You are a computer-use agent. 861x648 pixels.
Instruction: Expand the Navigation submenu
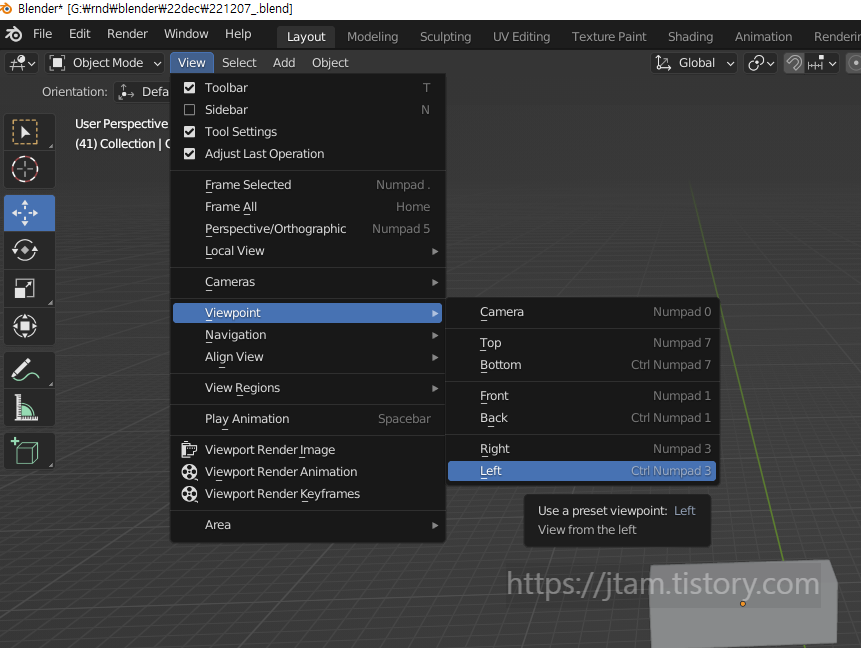[308, 335]
